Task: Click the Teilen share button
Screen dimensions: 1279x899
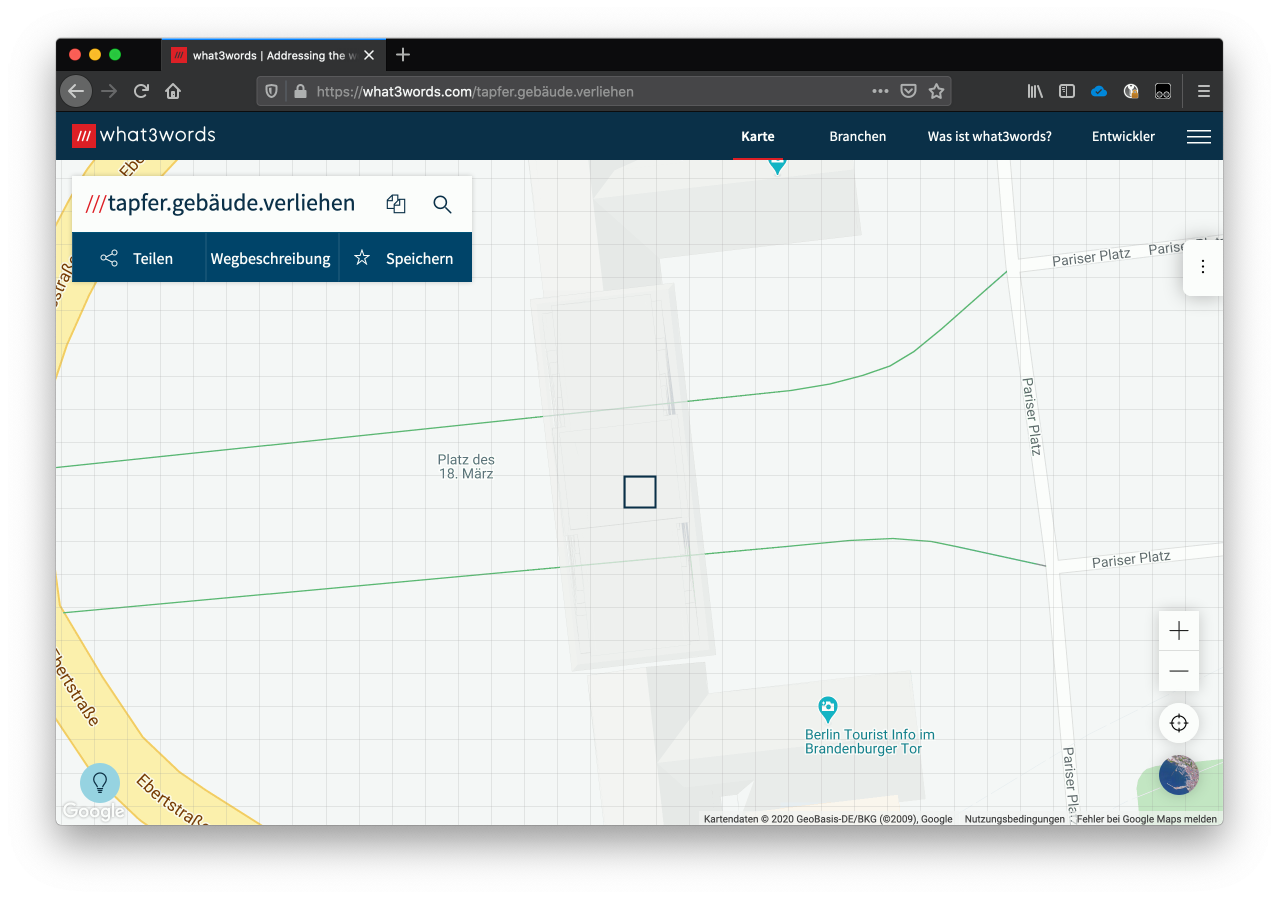Action: (x=138, y=258)
